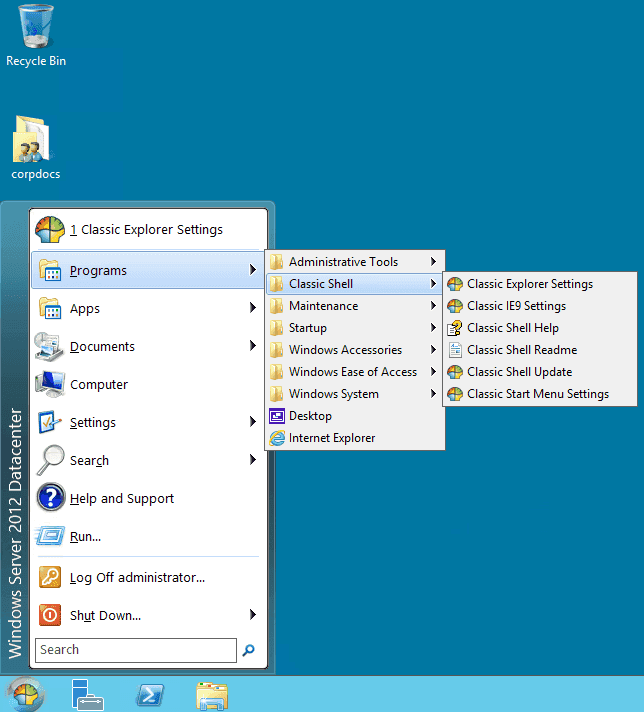This screenshot has height=712, width=644.
Task: Launch Server Manager from the taskbar
Action: pos(88,695)
